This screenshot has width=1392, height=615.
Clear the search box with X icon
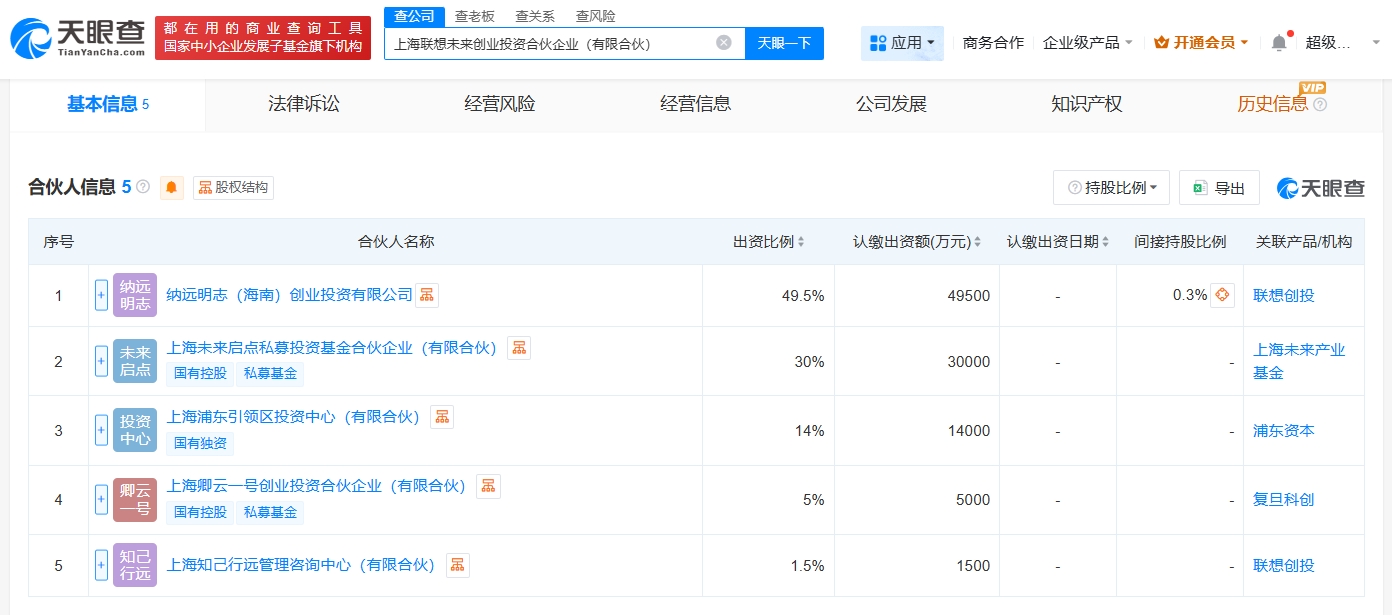pos(724,43)
